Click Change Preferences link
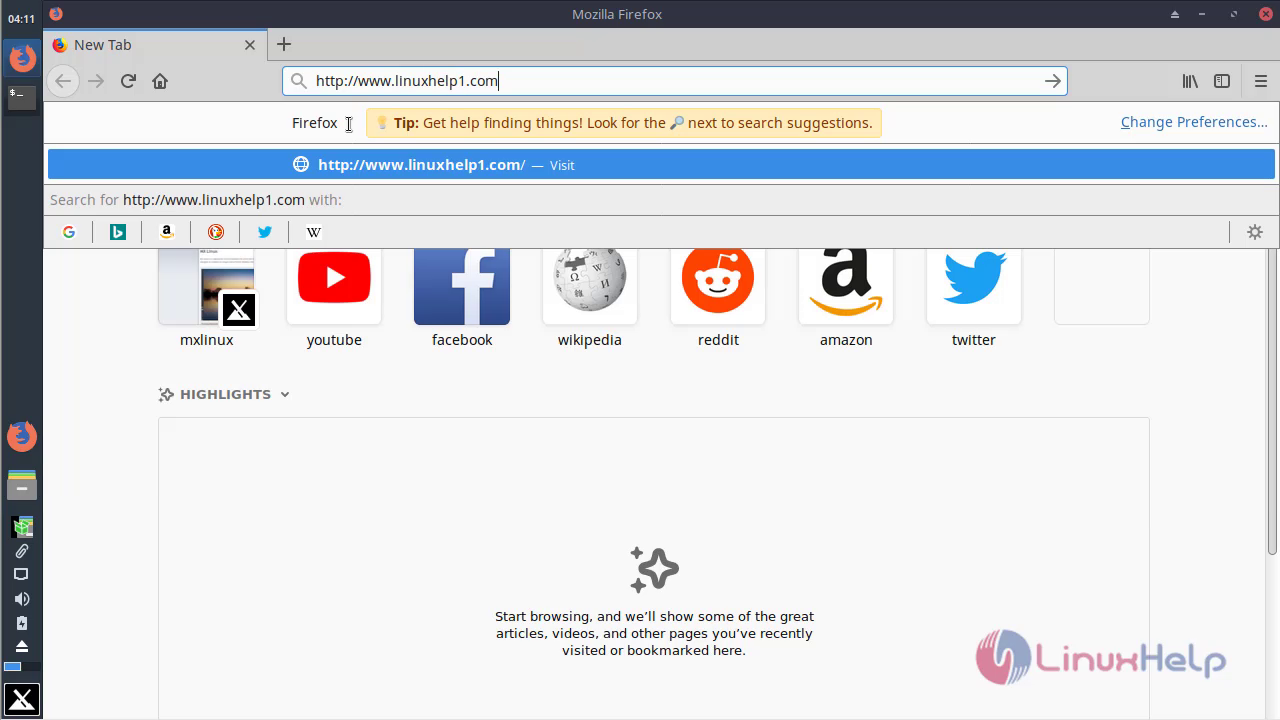The width and height of the screenshot is (1280, 720). tap(1194, 122)
